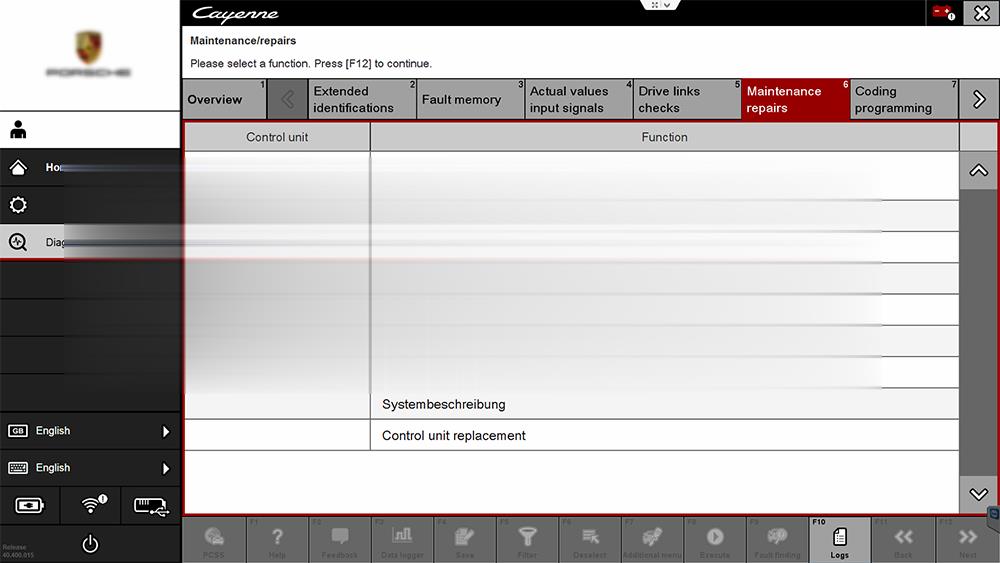The height and width of the screenshot is (563, 1000).
Task: Select the Systembeschreibung function row
Action: (571, 404)
